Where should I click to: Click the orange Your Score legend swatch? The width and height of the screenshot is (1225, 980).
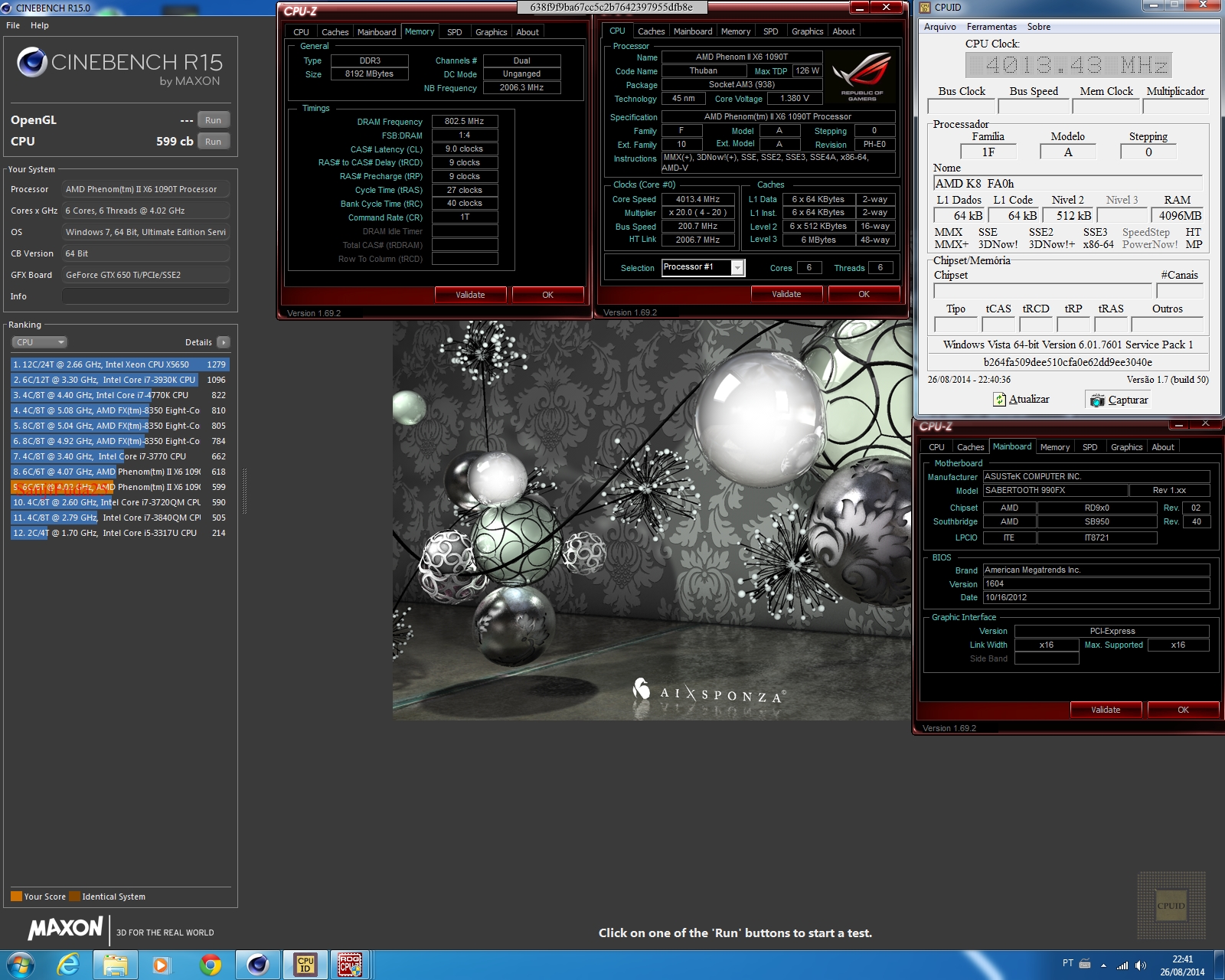point(16,897)
